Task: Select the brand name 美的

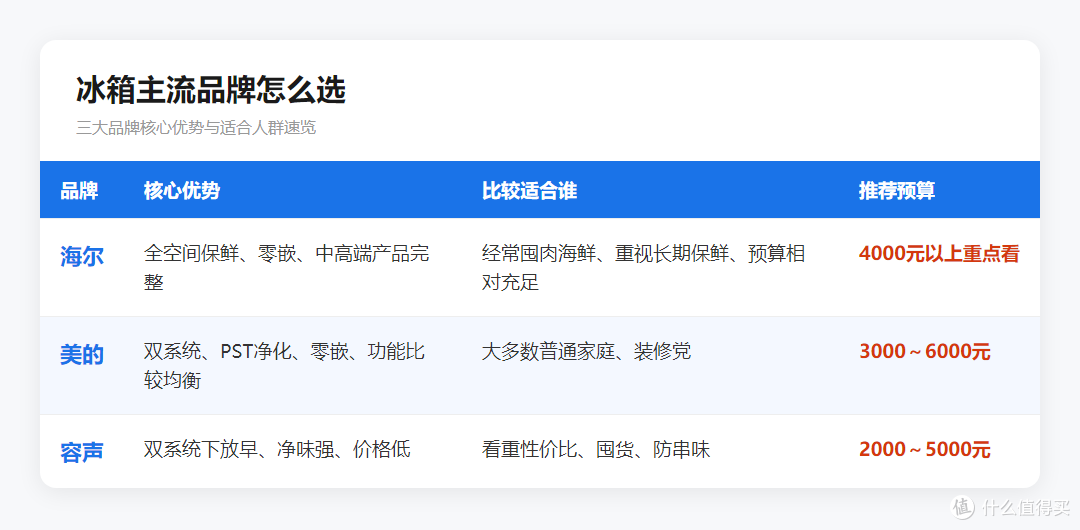Action: pyautogui.click(x=82, y=354)
